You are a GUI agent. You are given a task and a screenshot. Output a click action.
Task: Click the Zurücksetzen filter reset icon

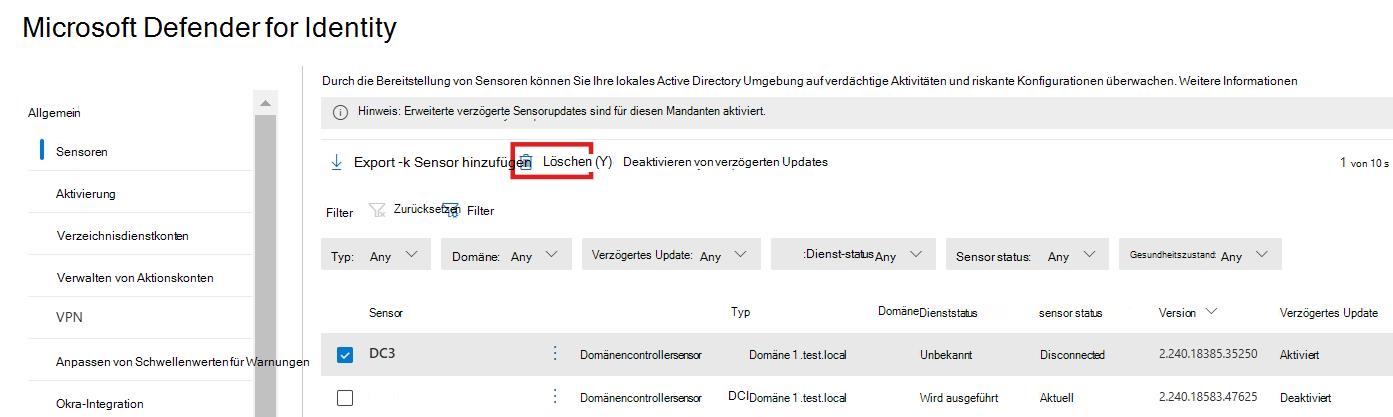coord(377,210)
